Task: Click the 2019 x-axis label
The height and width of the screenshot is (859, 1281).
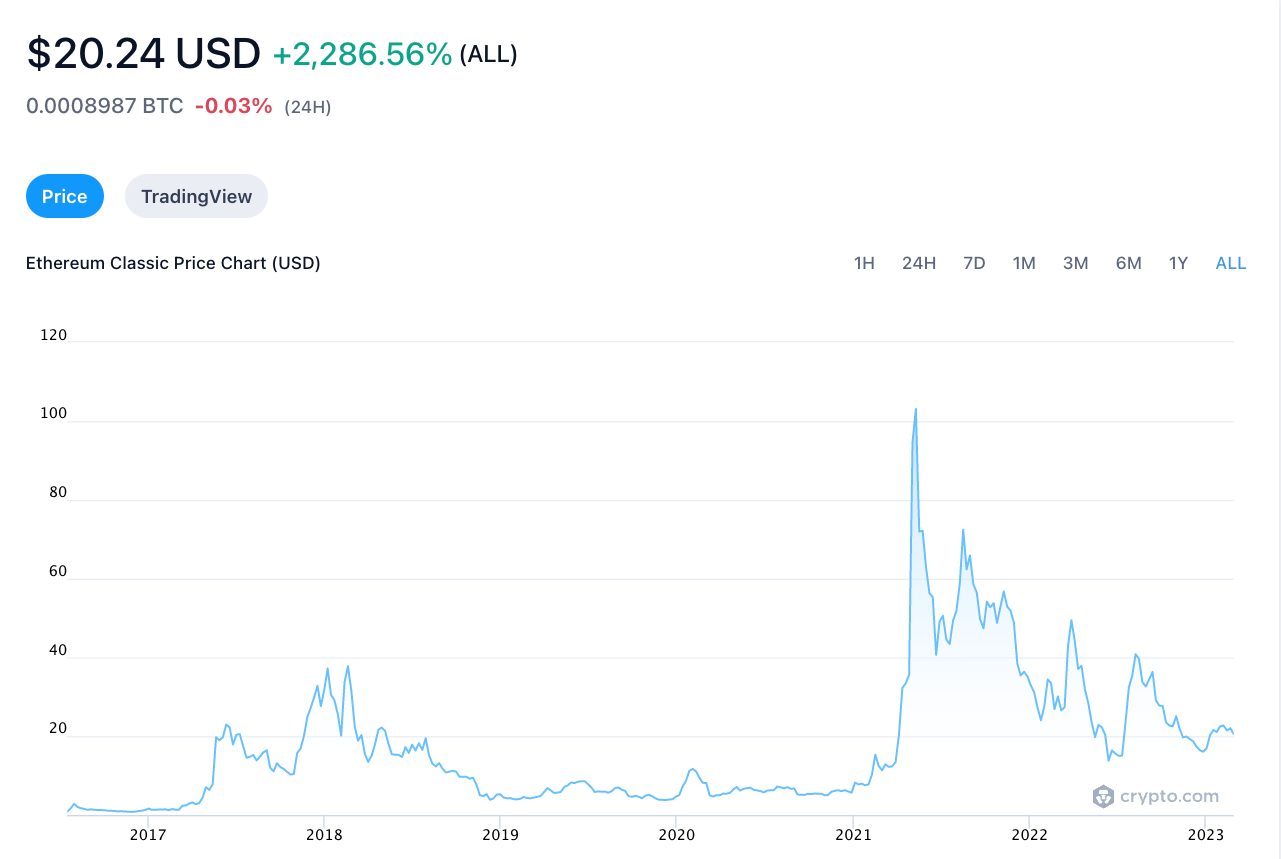Action: (500, 834)
